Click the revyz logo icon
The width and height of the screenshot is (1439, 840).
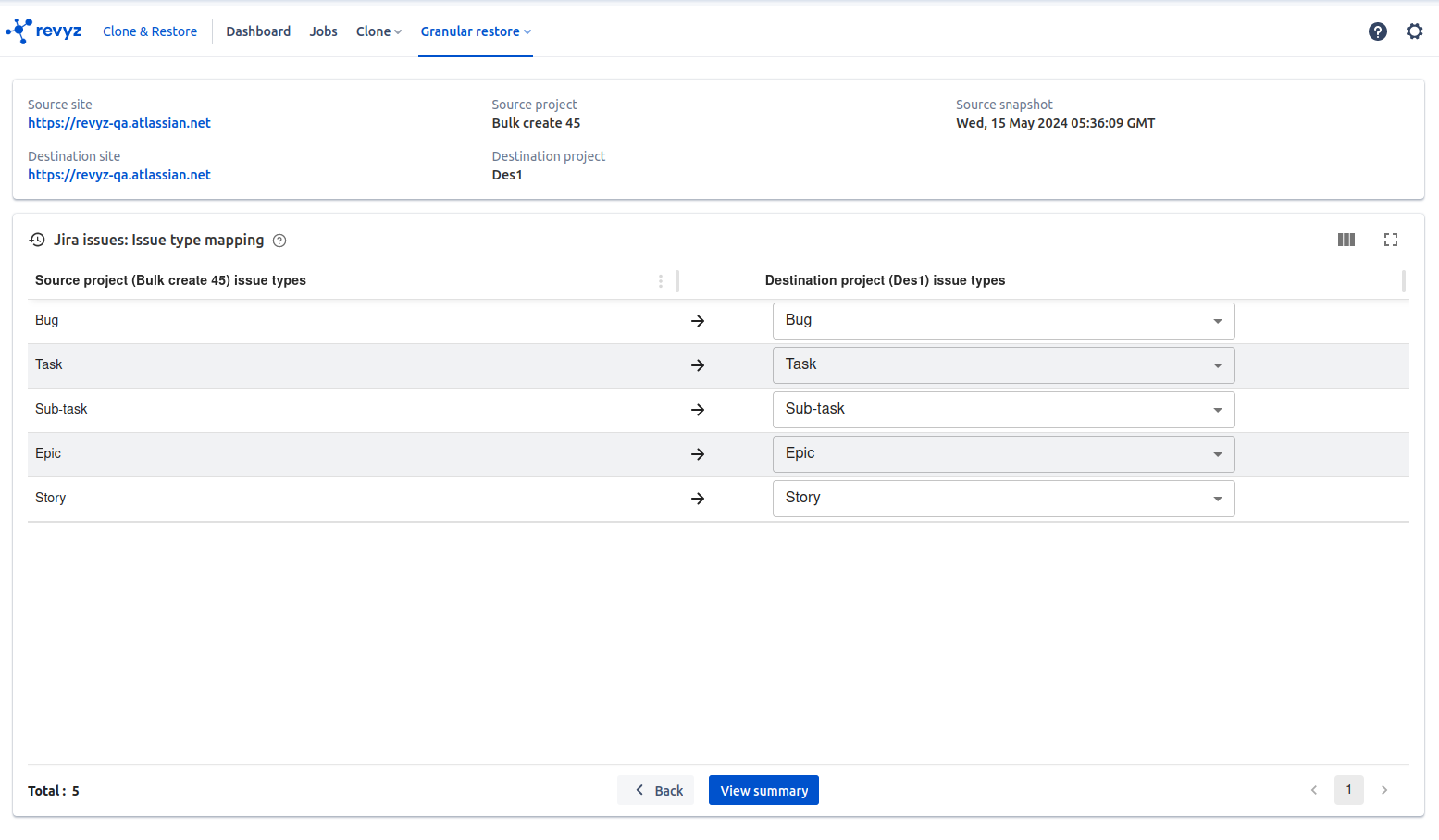click(19, 31)
